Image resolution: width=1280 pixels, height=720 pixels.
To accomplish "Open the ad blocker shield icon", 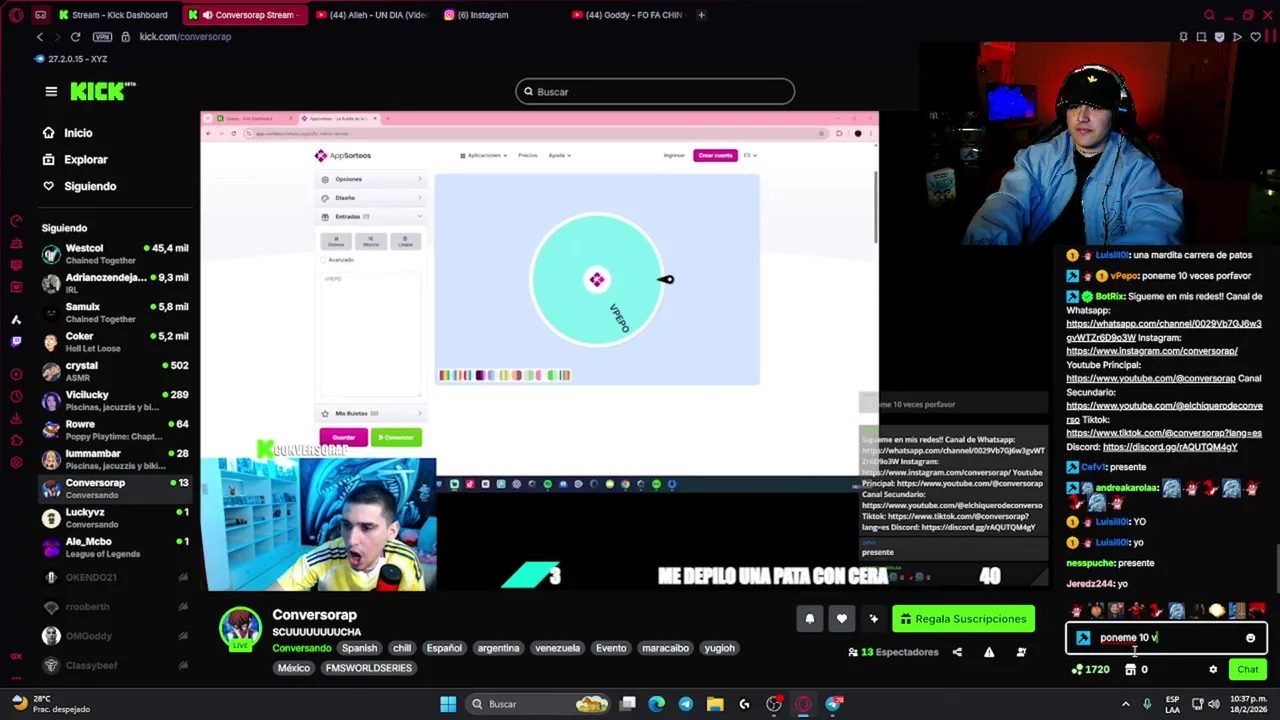I will click(1219, 37).
